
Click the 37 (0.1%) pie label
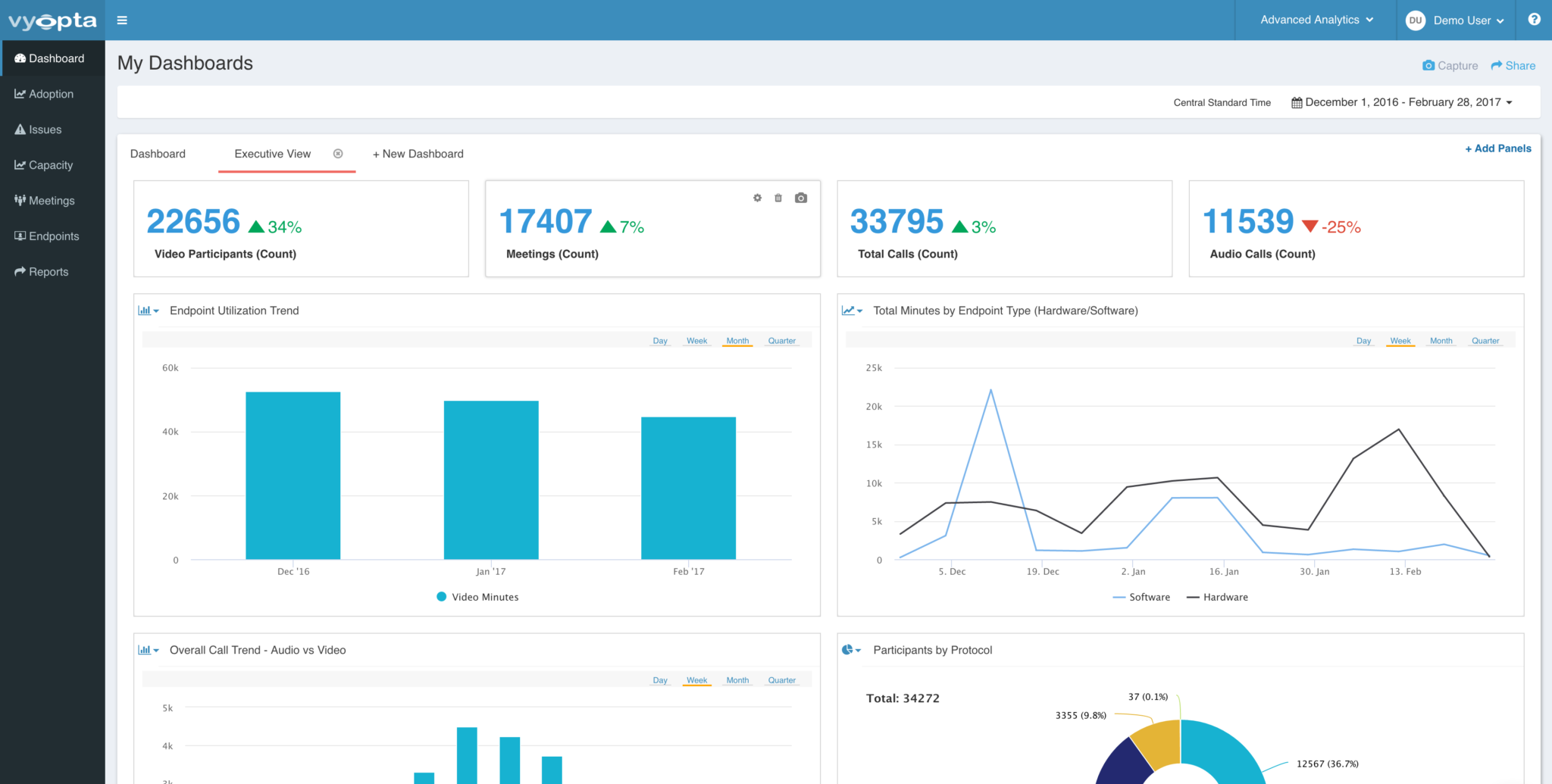1148,696
